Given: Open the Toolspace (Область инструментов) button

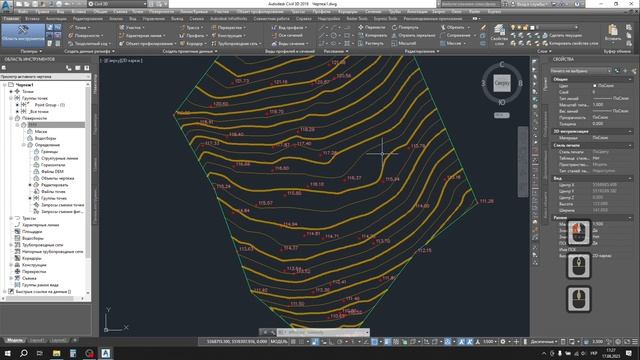Looking at the screenshot, I should pos(23,35).
